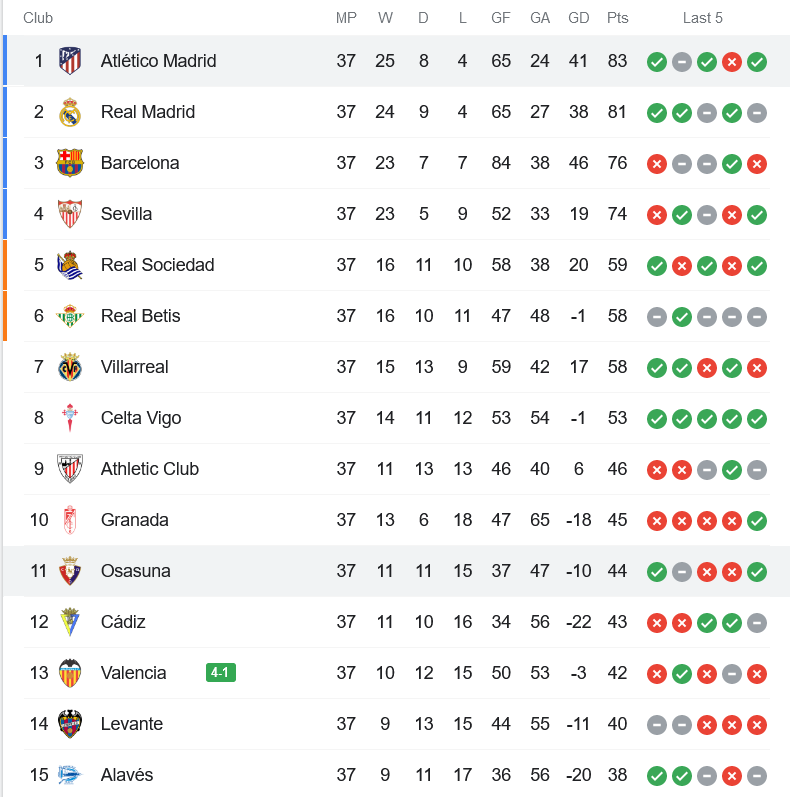Click the Villarreal yellow crest
790x797 pixels.
point(70,367)
